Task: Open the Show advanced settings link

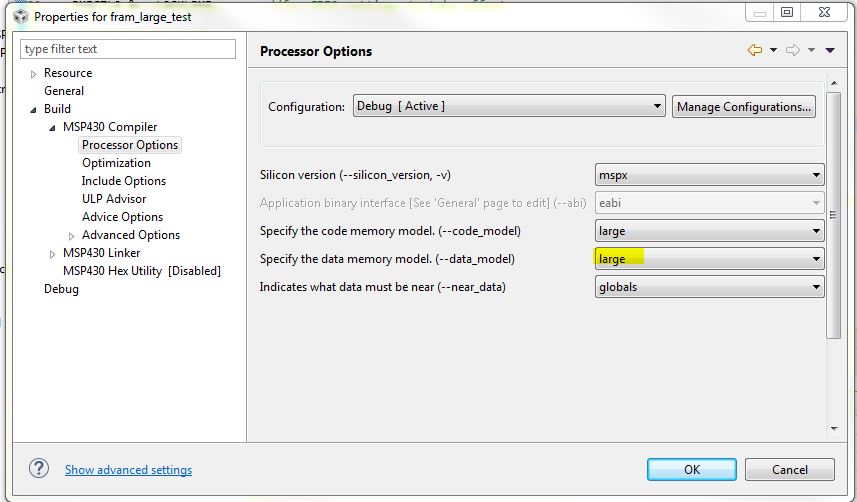Action: tap(128, 470)
